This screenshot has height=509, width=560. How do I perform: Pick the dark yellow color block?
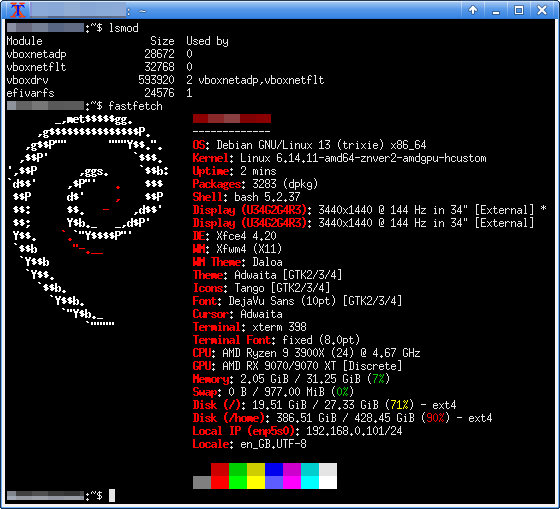pyautogui.click(x=256, y=469)
